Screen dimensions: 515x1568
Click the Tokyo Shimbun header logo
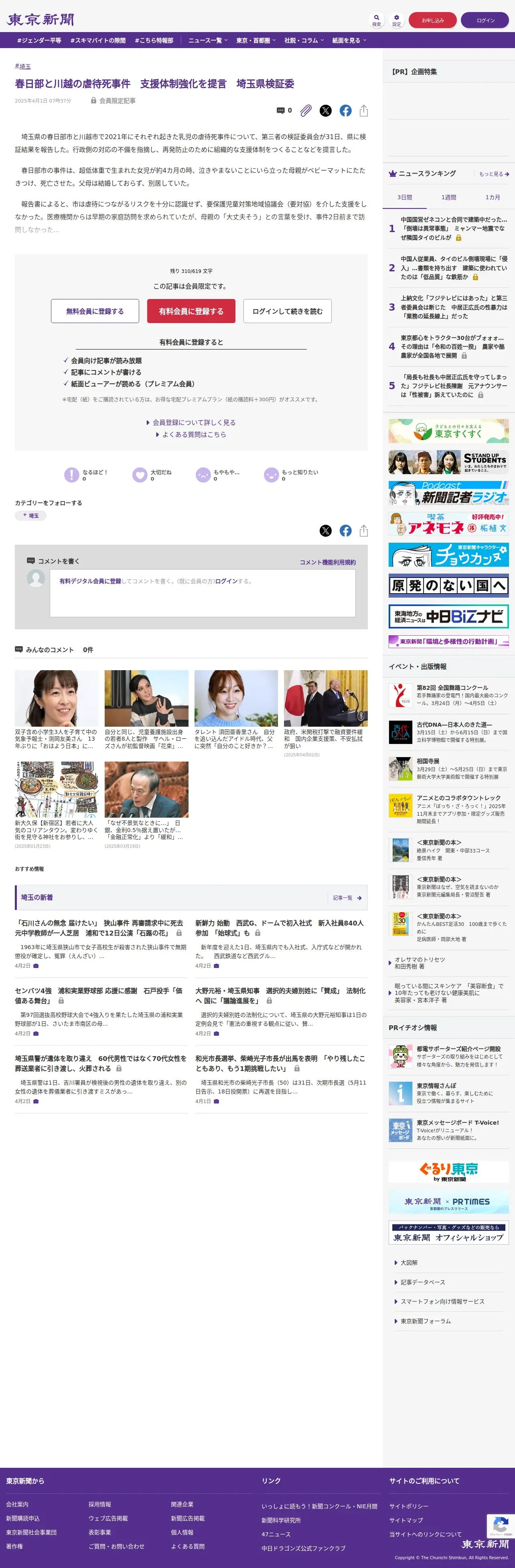[x=40, y=20]
